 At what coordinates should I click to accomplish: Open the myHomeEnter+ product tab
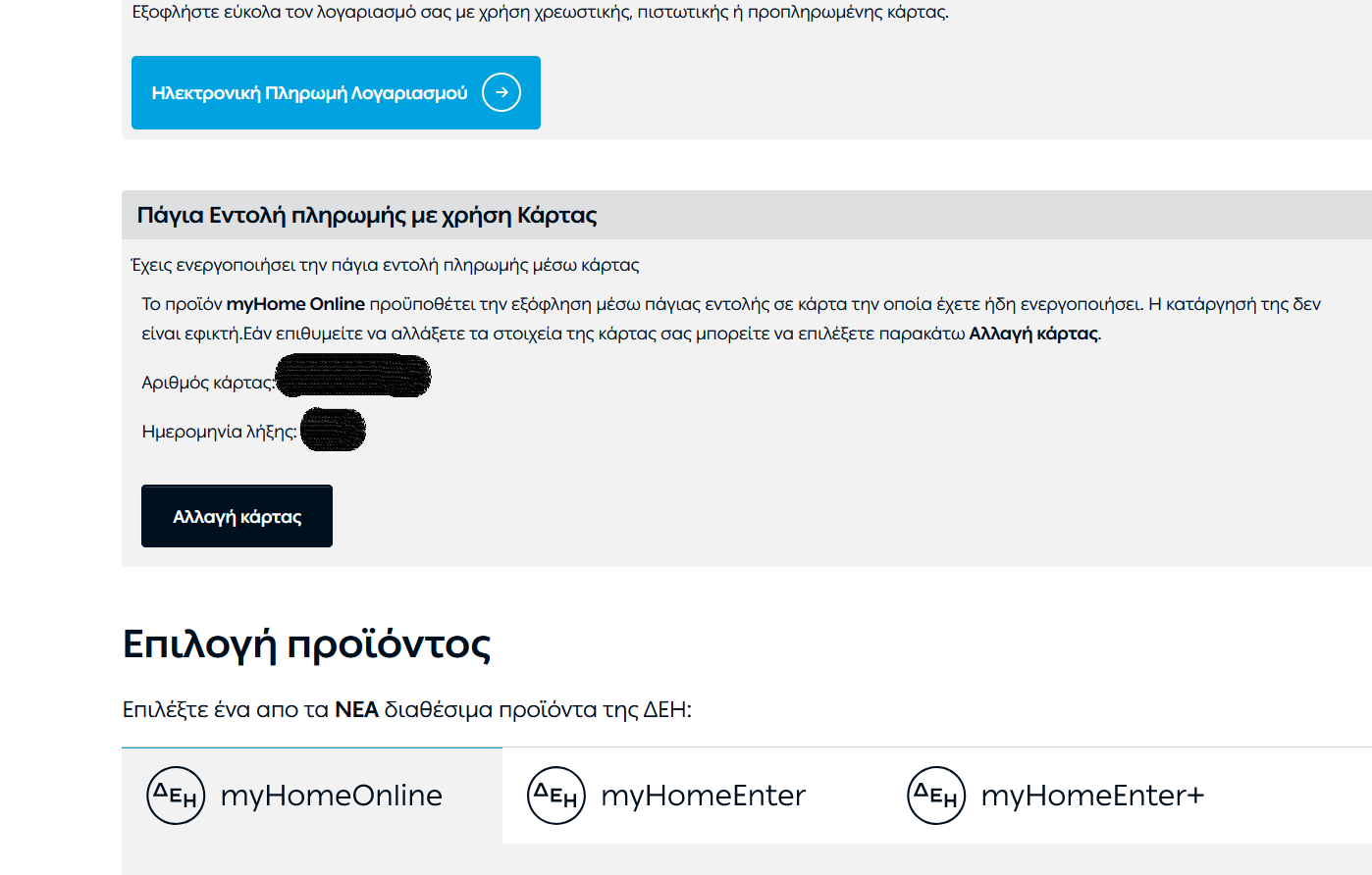point(1072,796)
